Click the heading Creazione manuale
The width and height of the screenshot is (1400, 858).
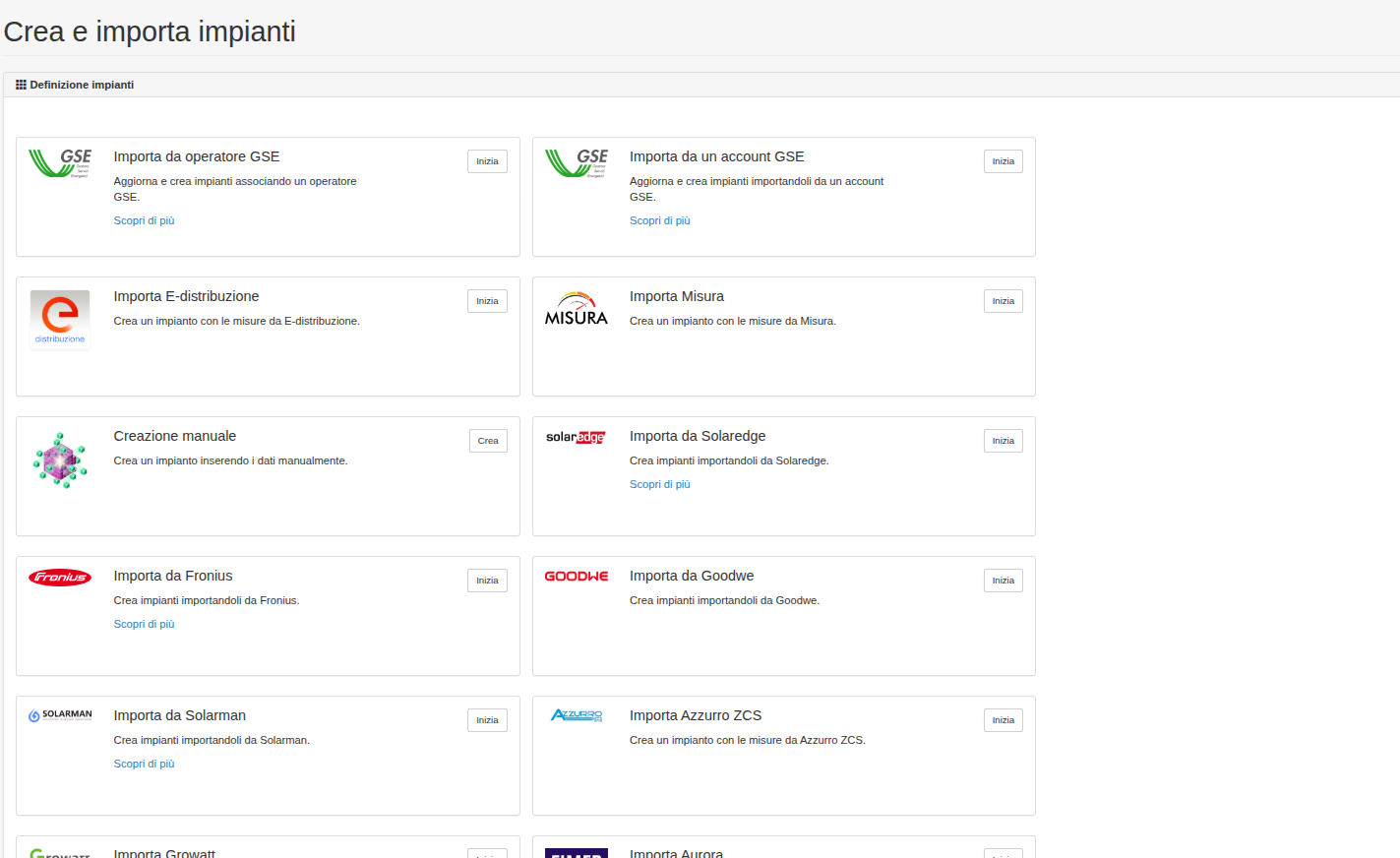pyautogui.click(x=175, y=436)
